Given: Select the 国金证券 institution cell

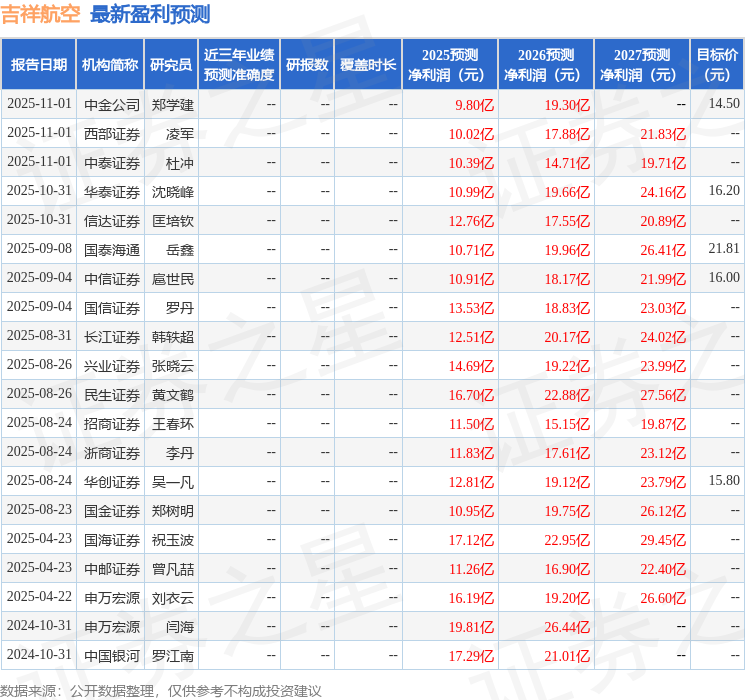Looking at the screenshot, I should click(x=112, y=511).
